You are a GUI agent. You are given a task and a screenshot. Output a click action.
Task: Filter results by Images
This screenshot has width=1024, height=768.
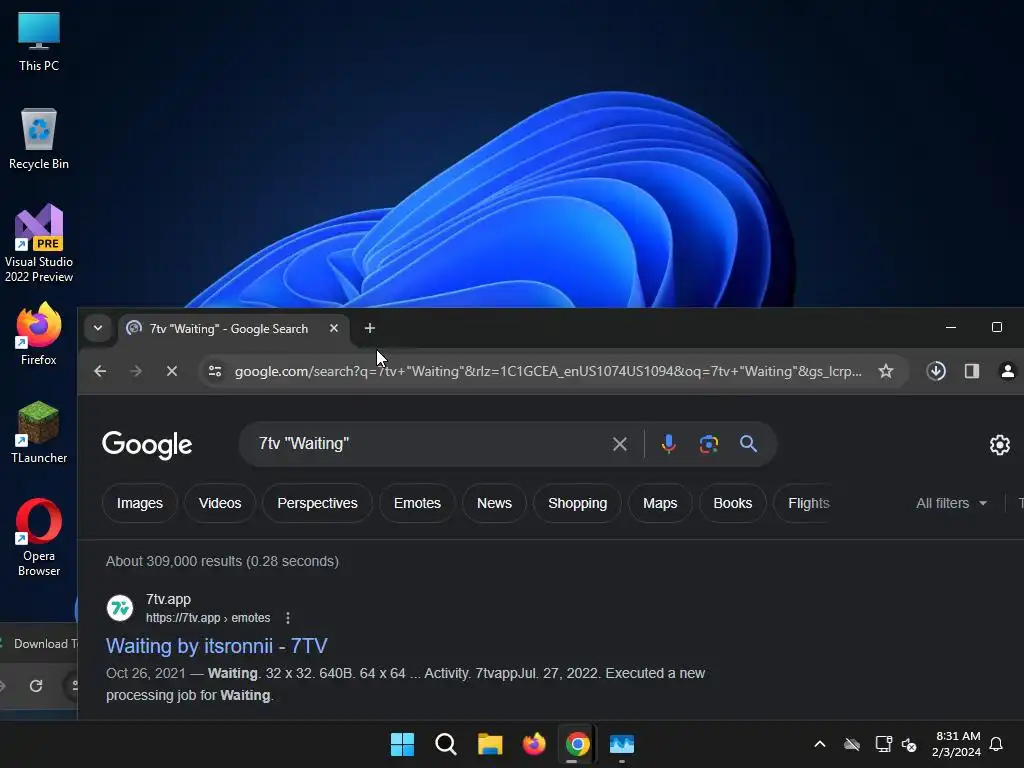click(x=140, y=503)
